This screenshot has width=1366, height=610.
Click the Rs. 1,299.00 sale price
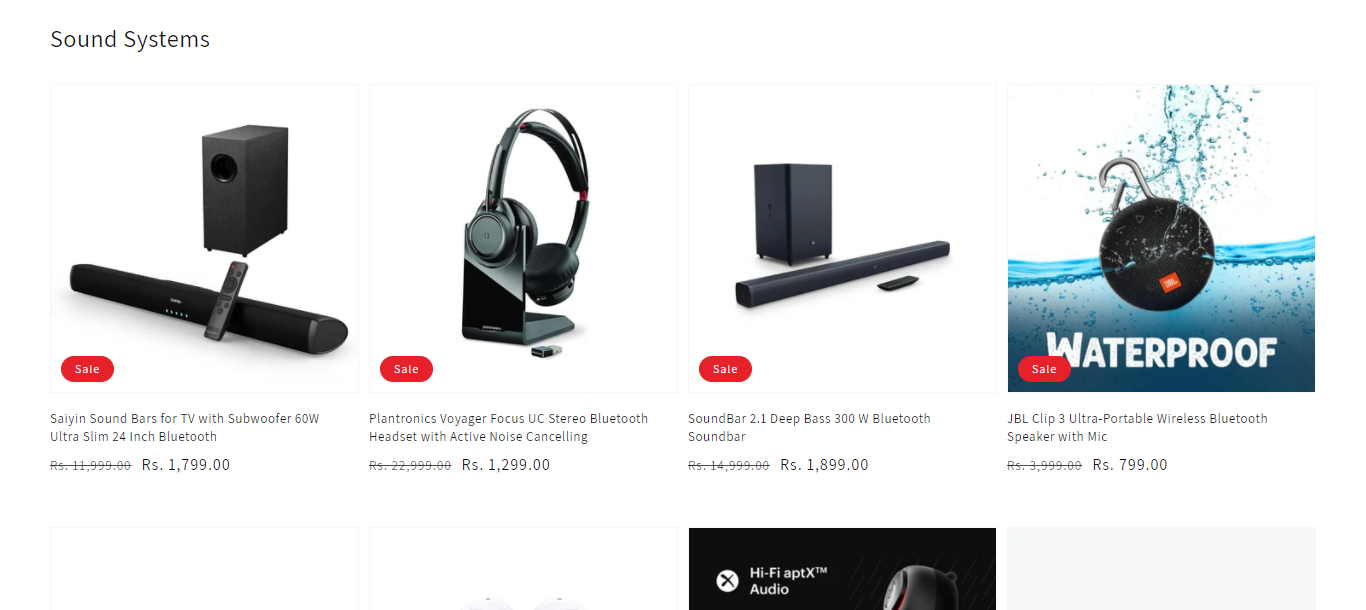click(x=506, y=465)
